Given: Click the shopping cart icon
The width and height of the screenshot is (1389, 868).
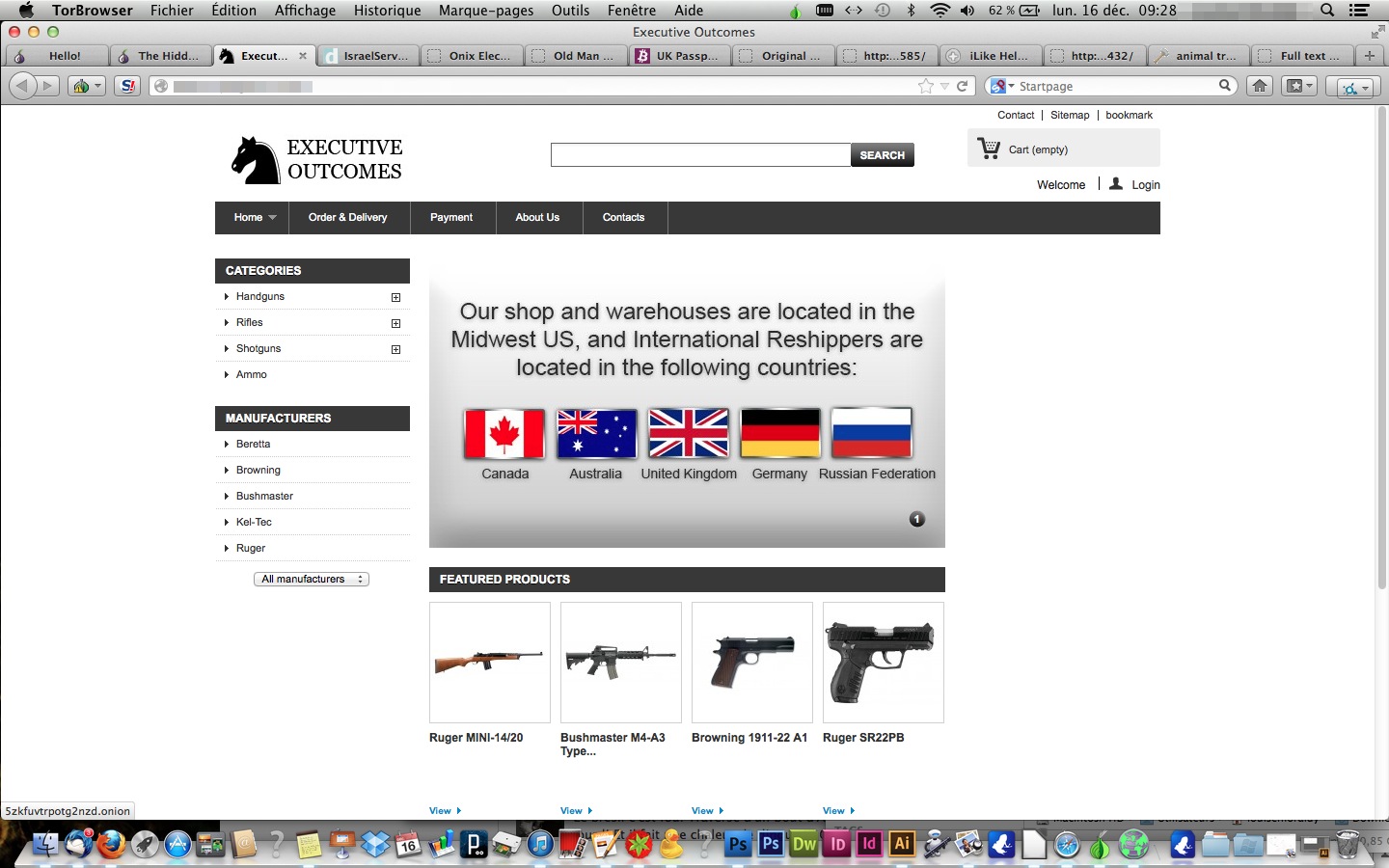Looking at the screenshot, I should (989, 149).
